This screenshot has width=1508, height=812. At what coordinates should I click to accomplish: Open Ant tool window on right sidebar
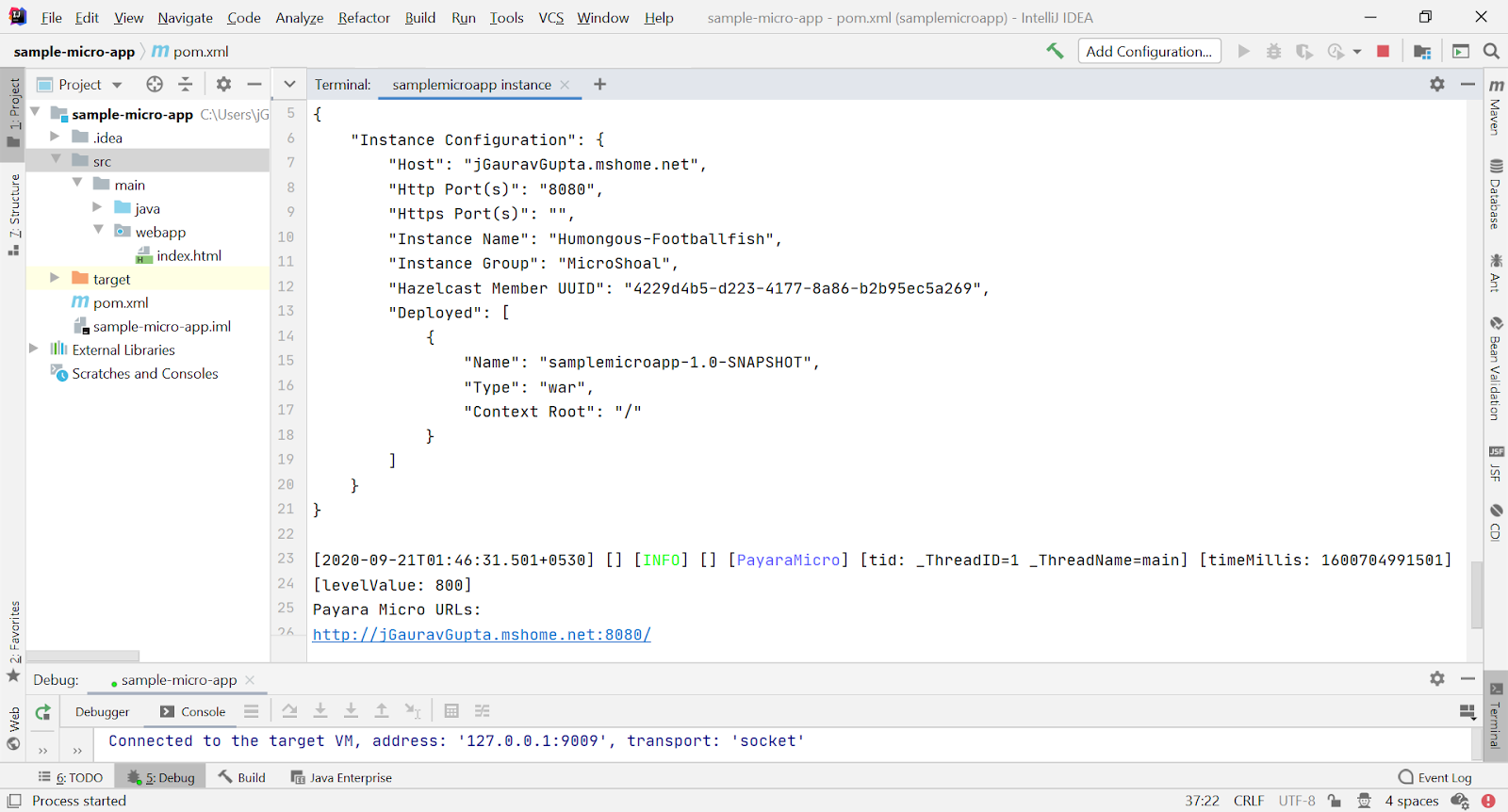[x=1496, y=272]
